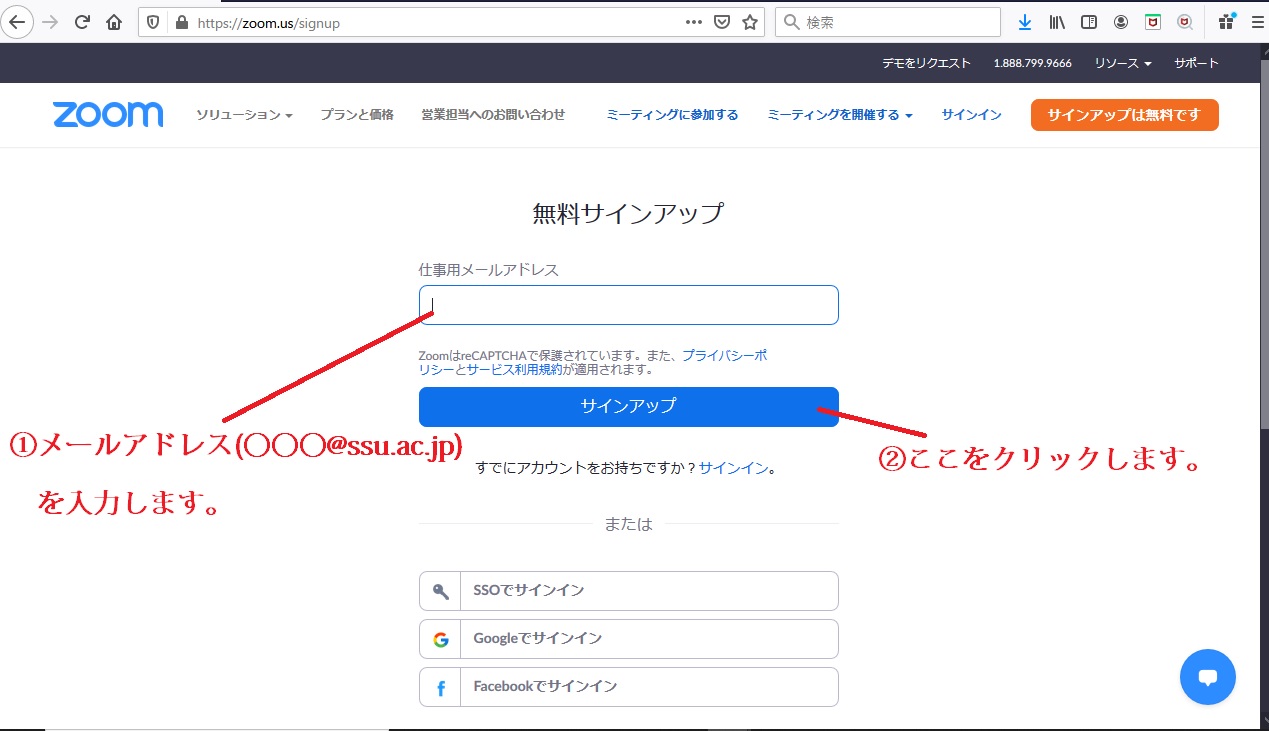Open the Firefox account avatar icon
This screenshot has height=731, width=1269.
tap(1121, 22)
